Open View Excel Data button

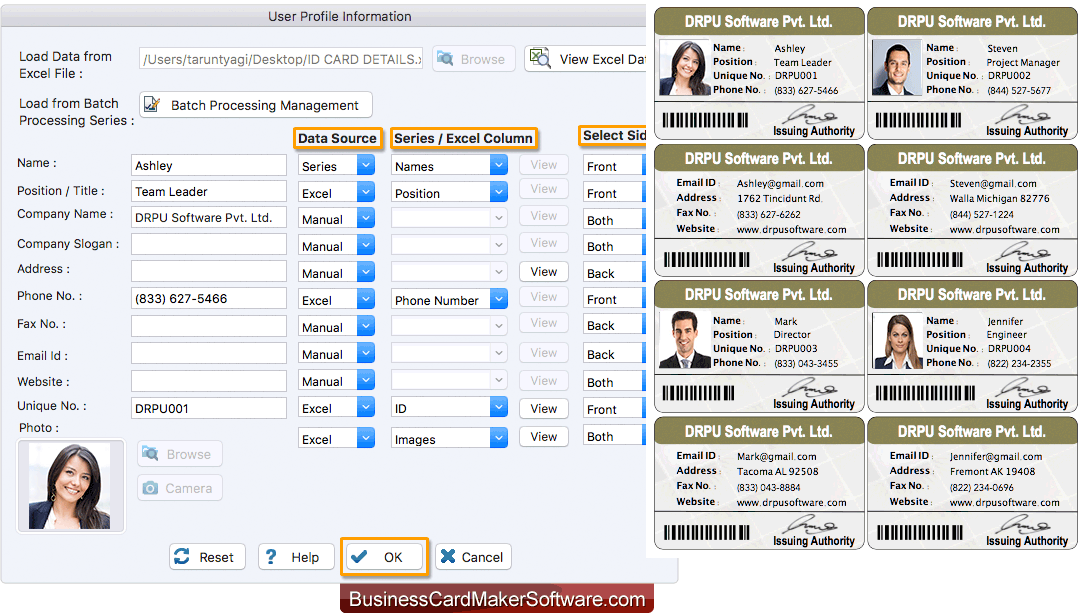coord(585,60)
